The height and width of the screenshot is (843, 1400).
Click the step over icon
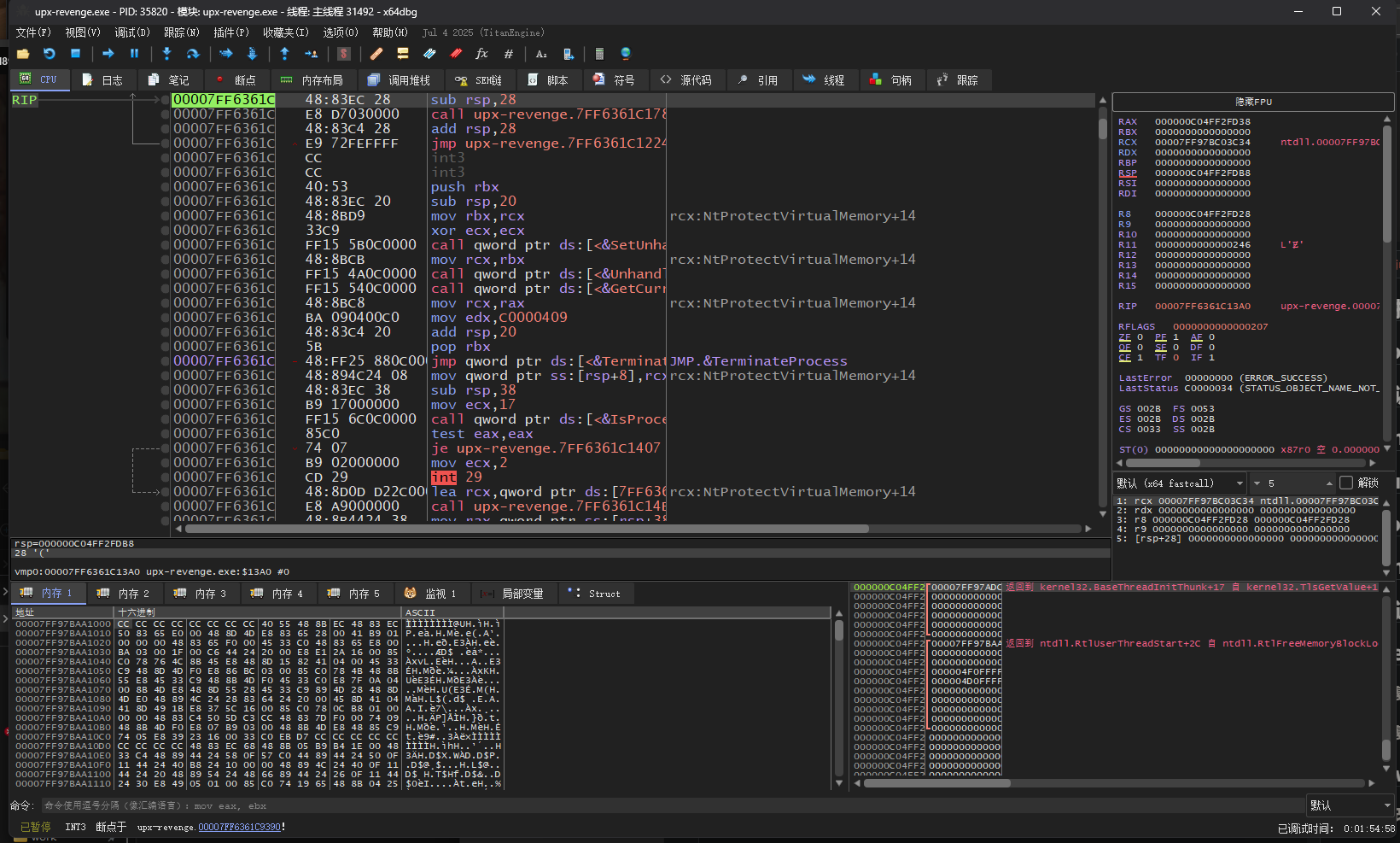(x=193, y=54)
